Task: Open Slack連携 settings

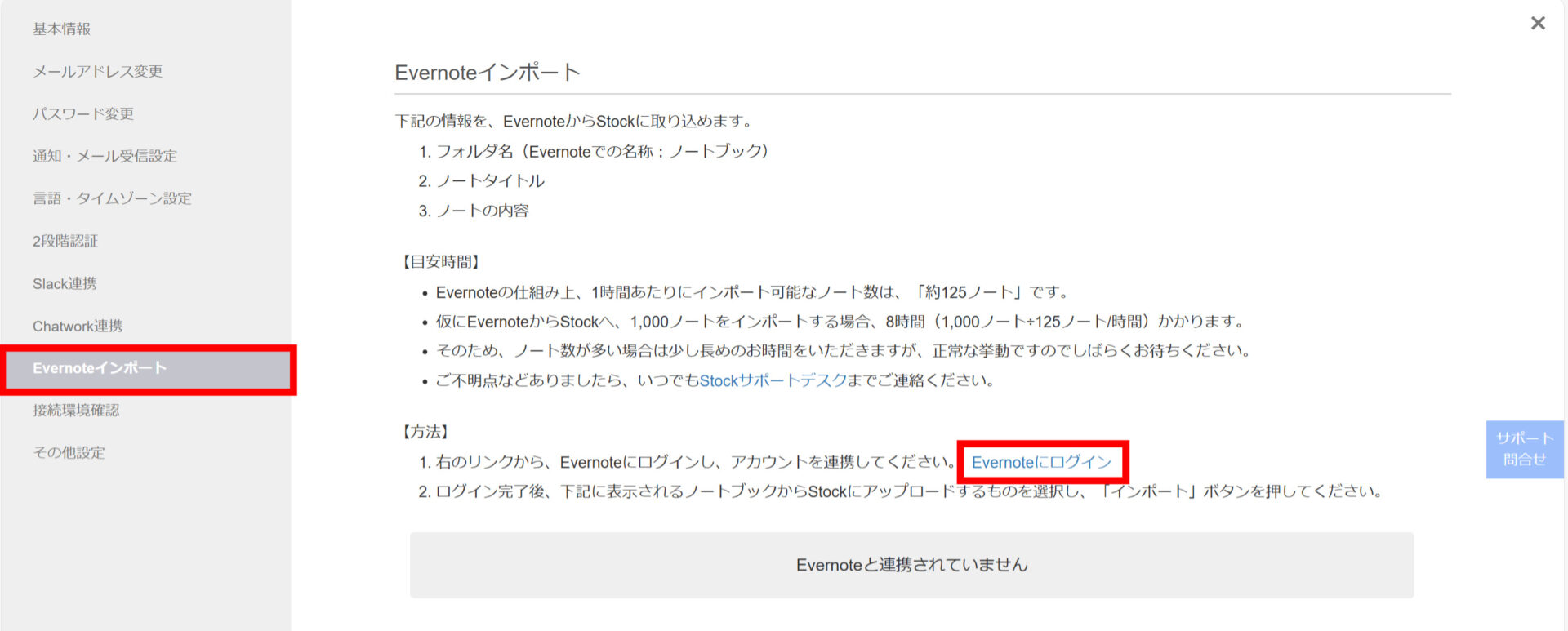Action: (x=65, y=283)
